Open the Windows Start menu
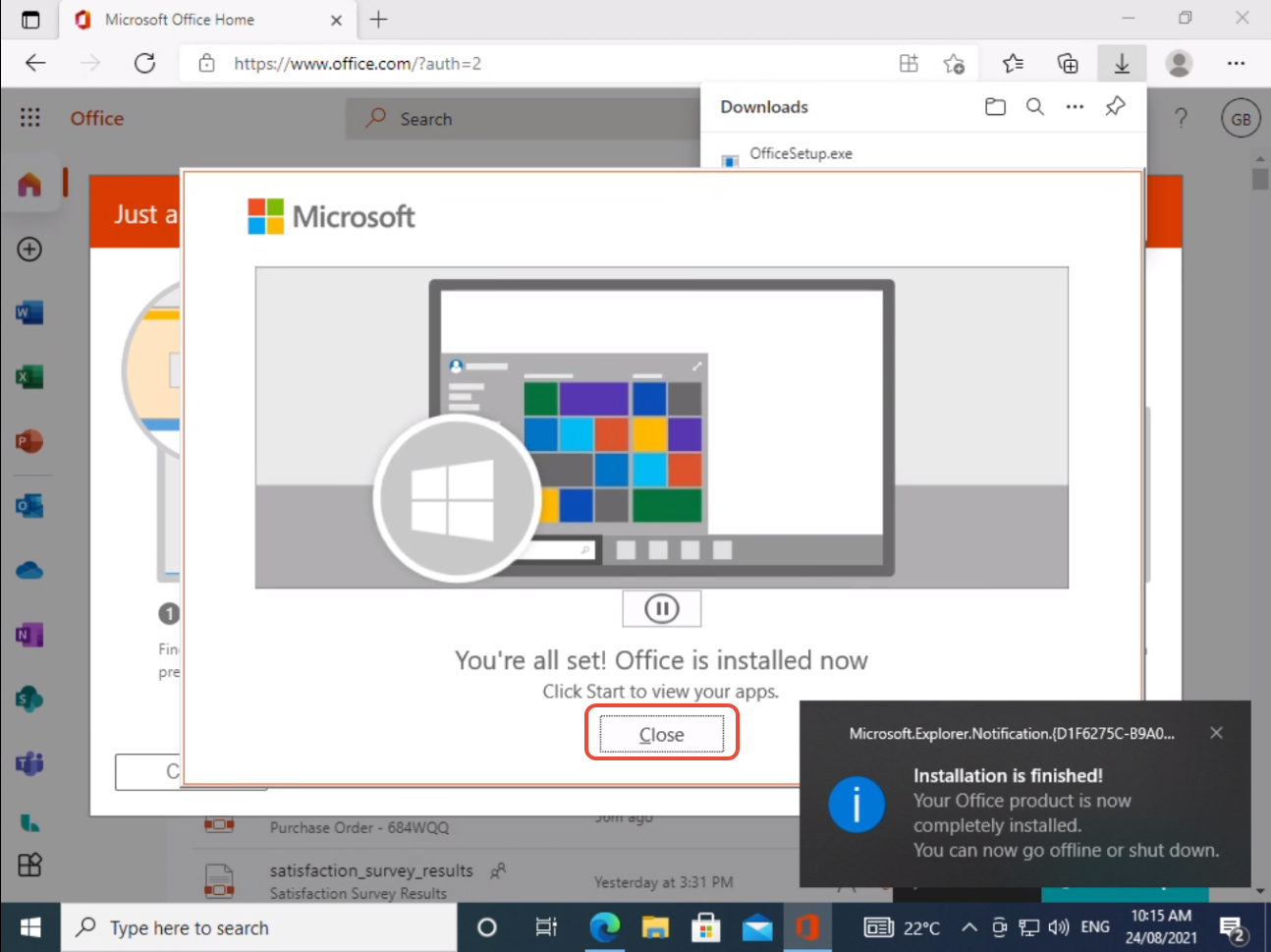This screenshot has height=952, width=1271. point(30,927)
